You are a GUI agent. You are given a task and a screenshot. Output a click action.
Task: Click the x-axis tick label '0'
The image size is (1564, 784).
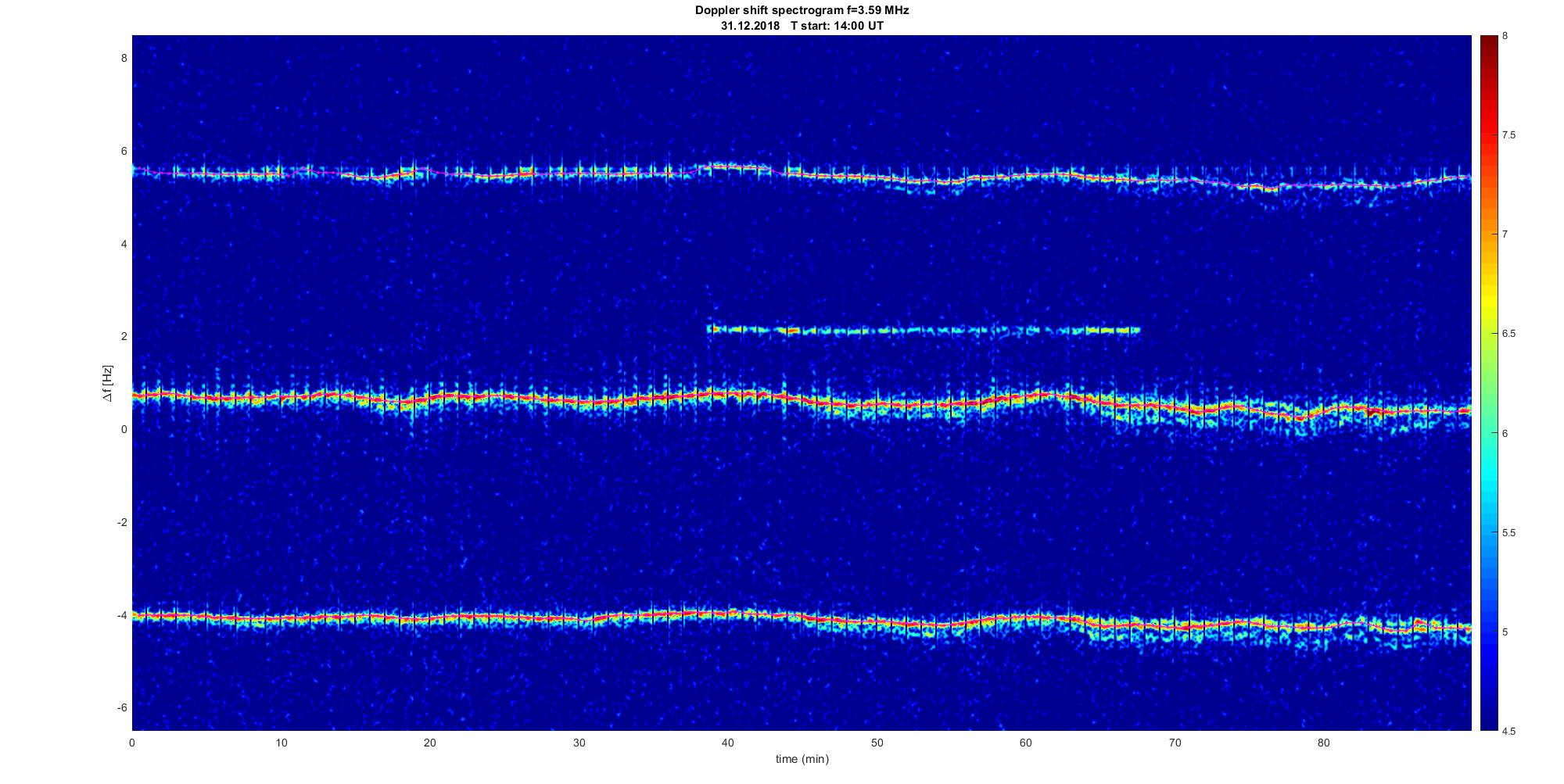[x=132, y=743]
